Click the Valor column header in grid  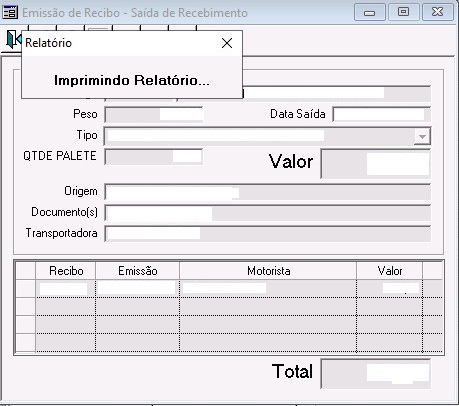[x=390, y=271]
